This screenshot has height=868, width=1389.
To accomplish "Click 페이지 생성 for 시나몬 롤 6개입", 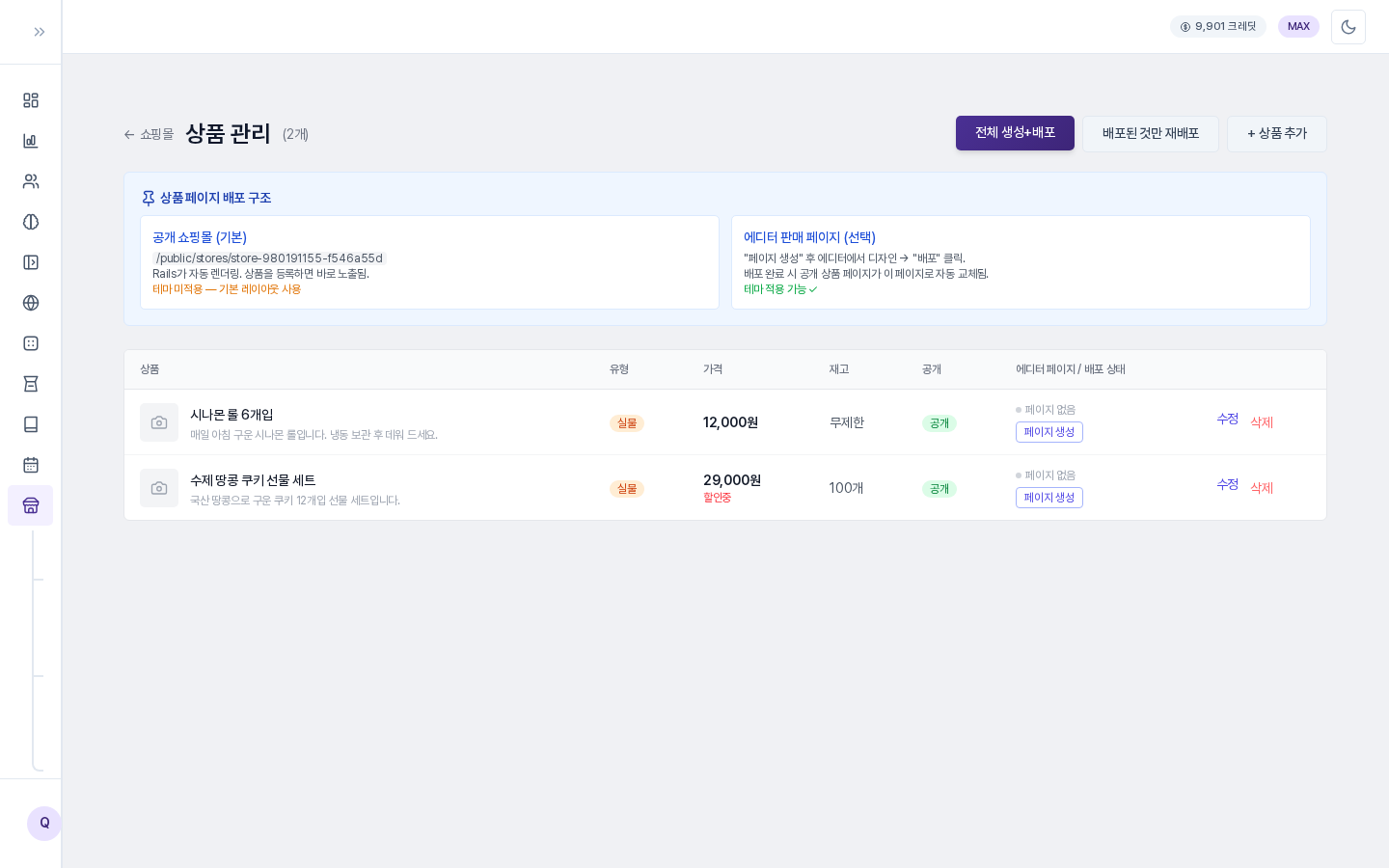I will tap(1049, 432).
